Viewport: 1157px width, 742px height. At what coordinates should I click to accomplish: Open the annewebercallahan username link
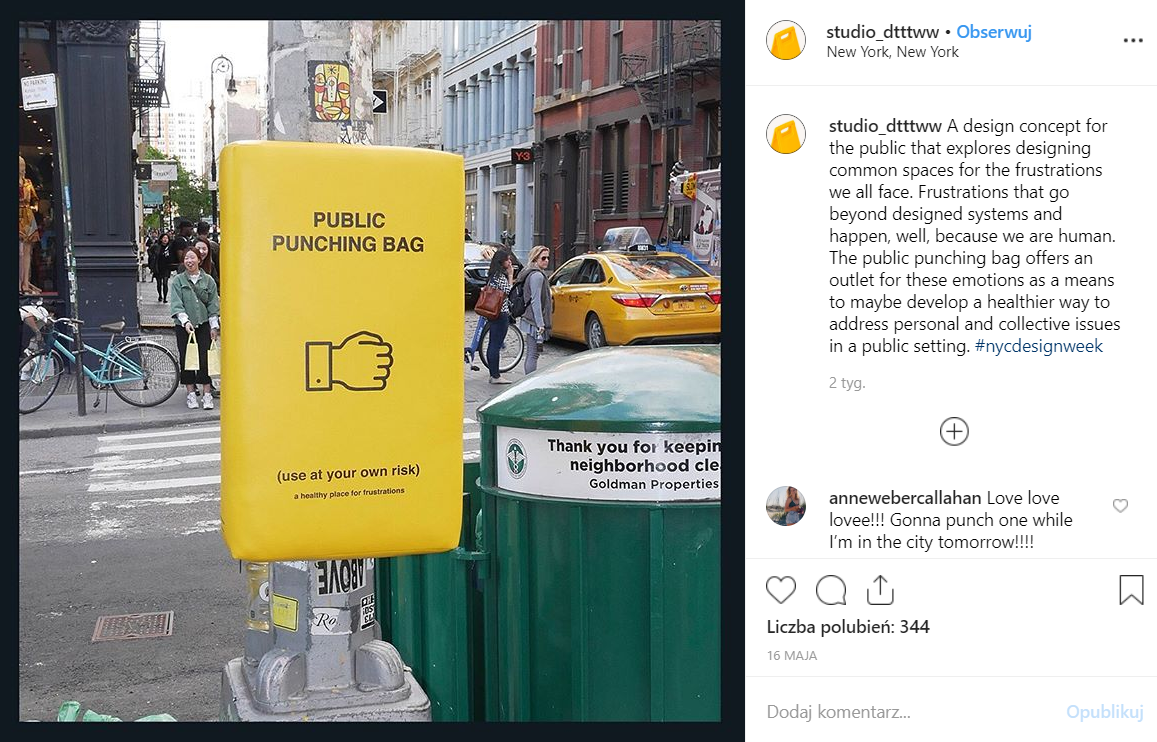(905, 498)
